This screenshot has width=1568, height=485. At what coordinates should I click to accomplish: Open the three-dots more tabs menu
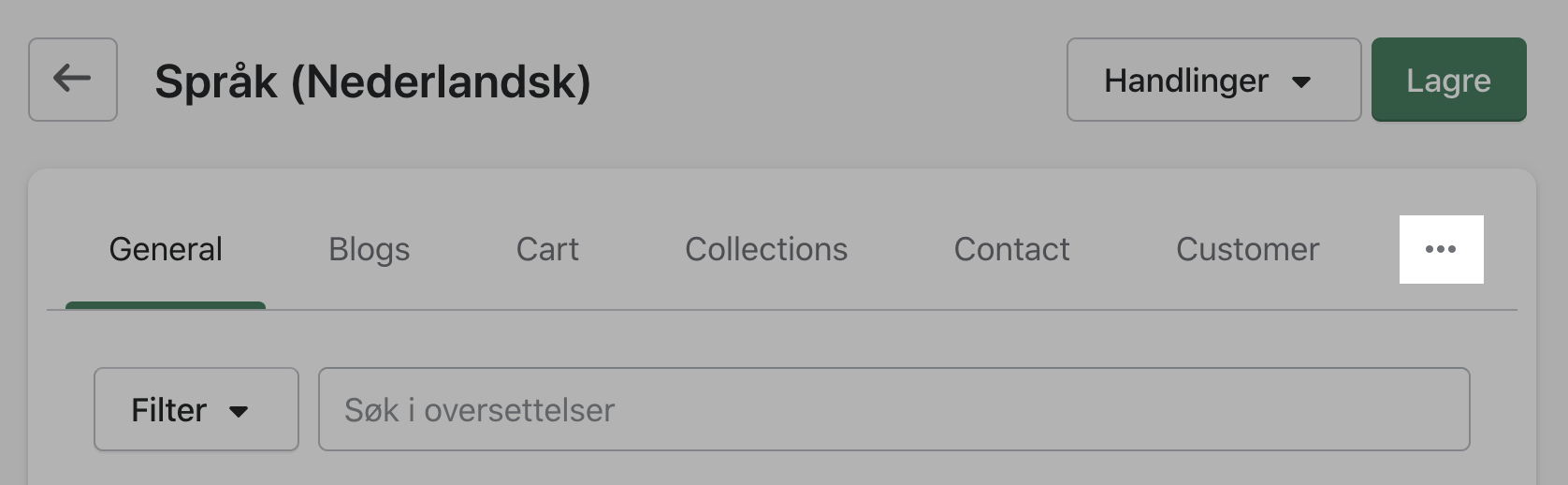point(1440,249)
